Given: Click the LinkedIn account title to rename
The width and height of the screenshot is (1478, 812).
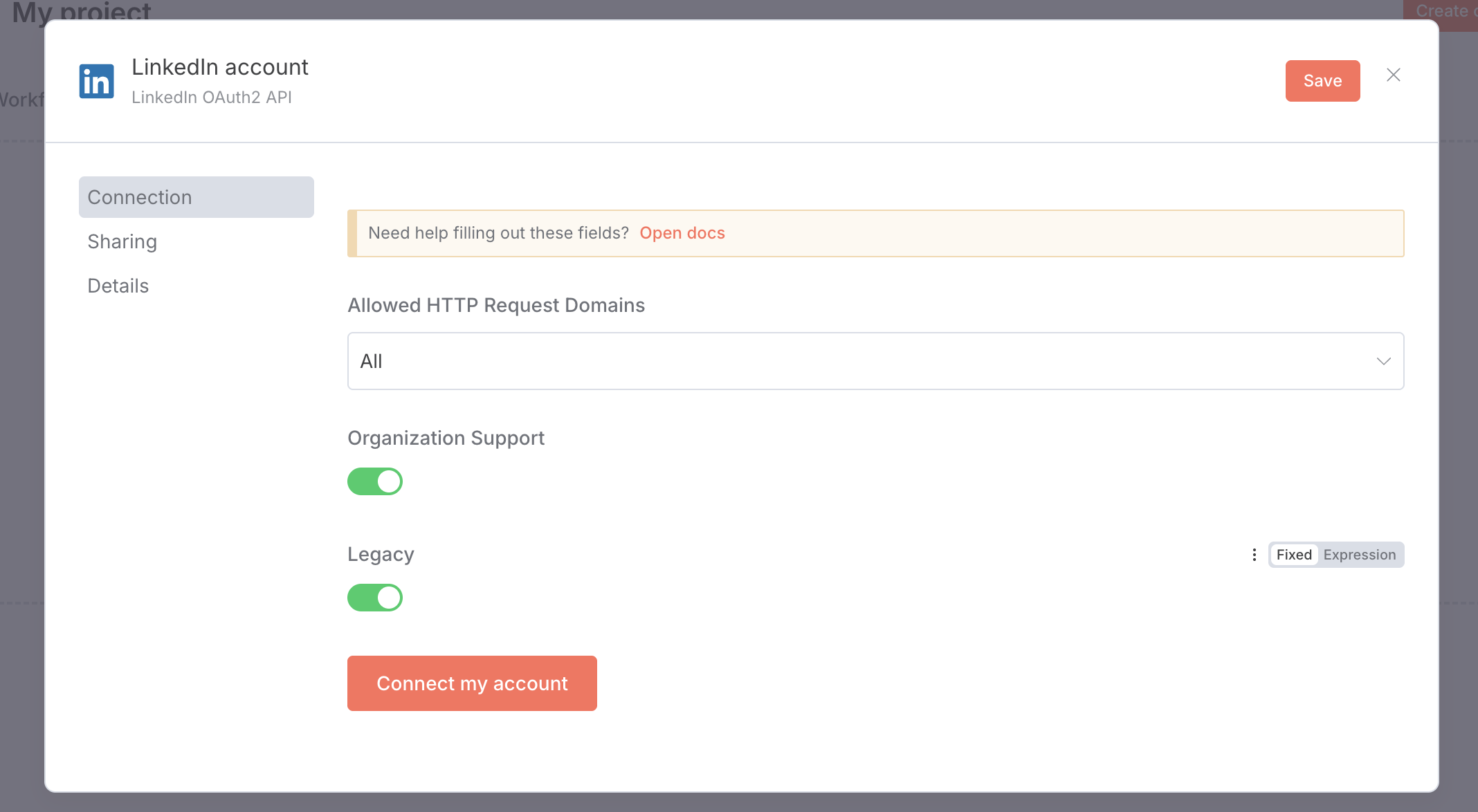Looking at the screenshot, I should 220,67.
